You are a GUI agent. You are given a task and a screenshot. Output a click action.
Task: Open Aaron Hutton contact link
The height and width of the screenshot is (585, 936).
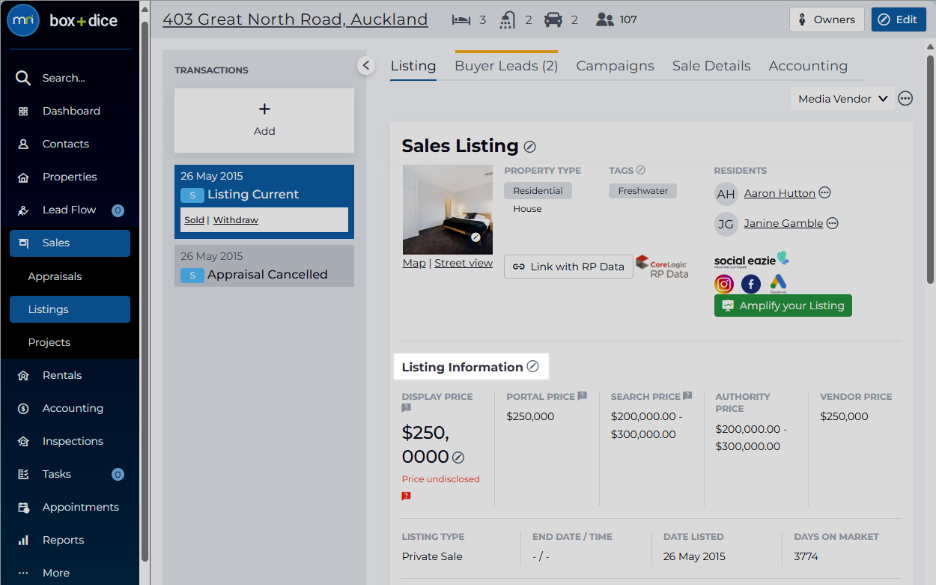click(779, 193)
